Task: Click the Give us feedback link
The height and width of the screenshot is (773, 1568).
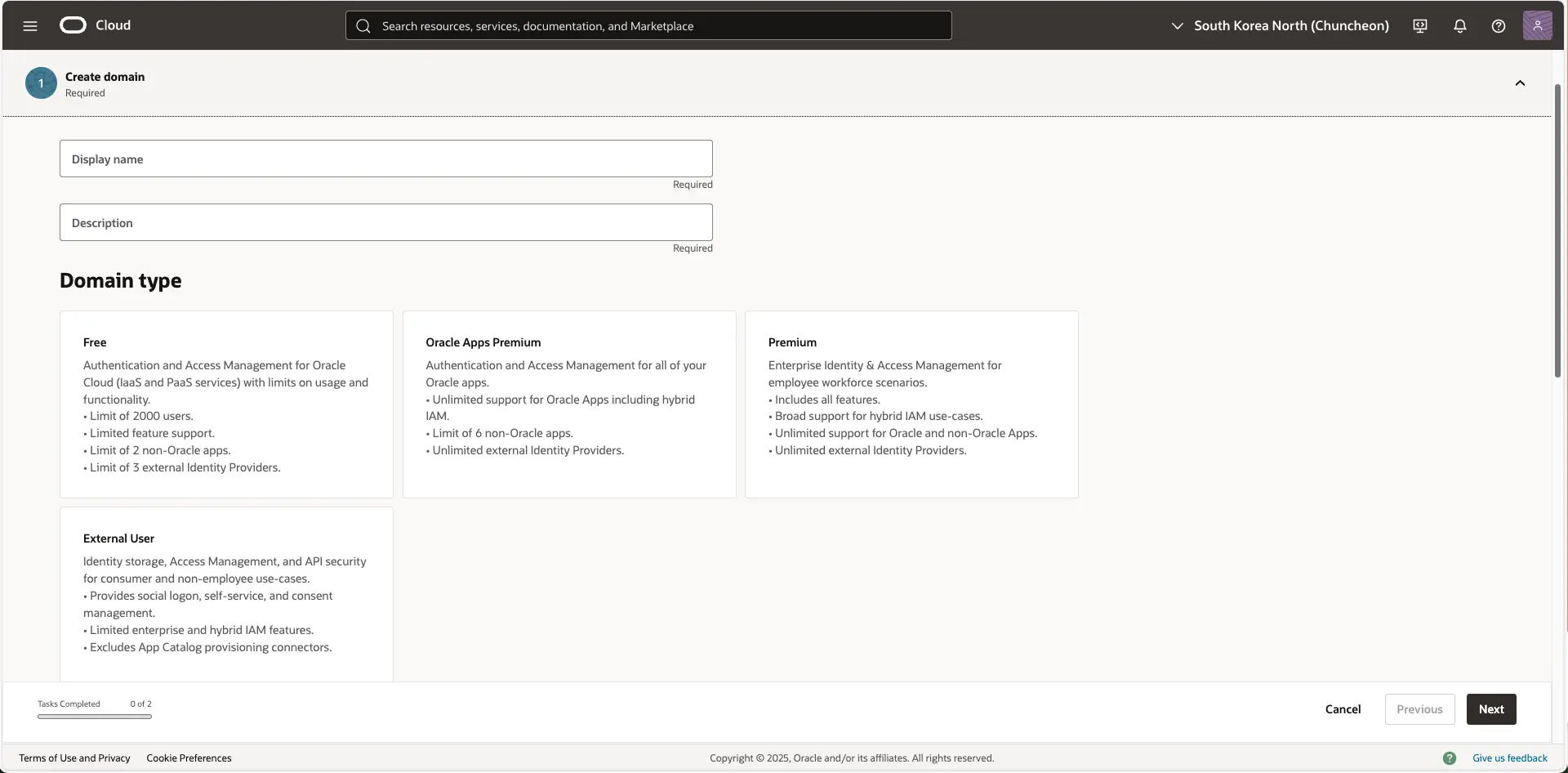Action: (1510, 758)
